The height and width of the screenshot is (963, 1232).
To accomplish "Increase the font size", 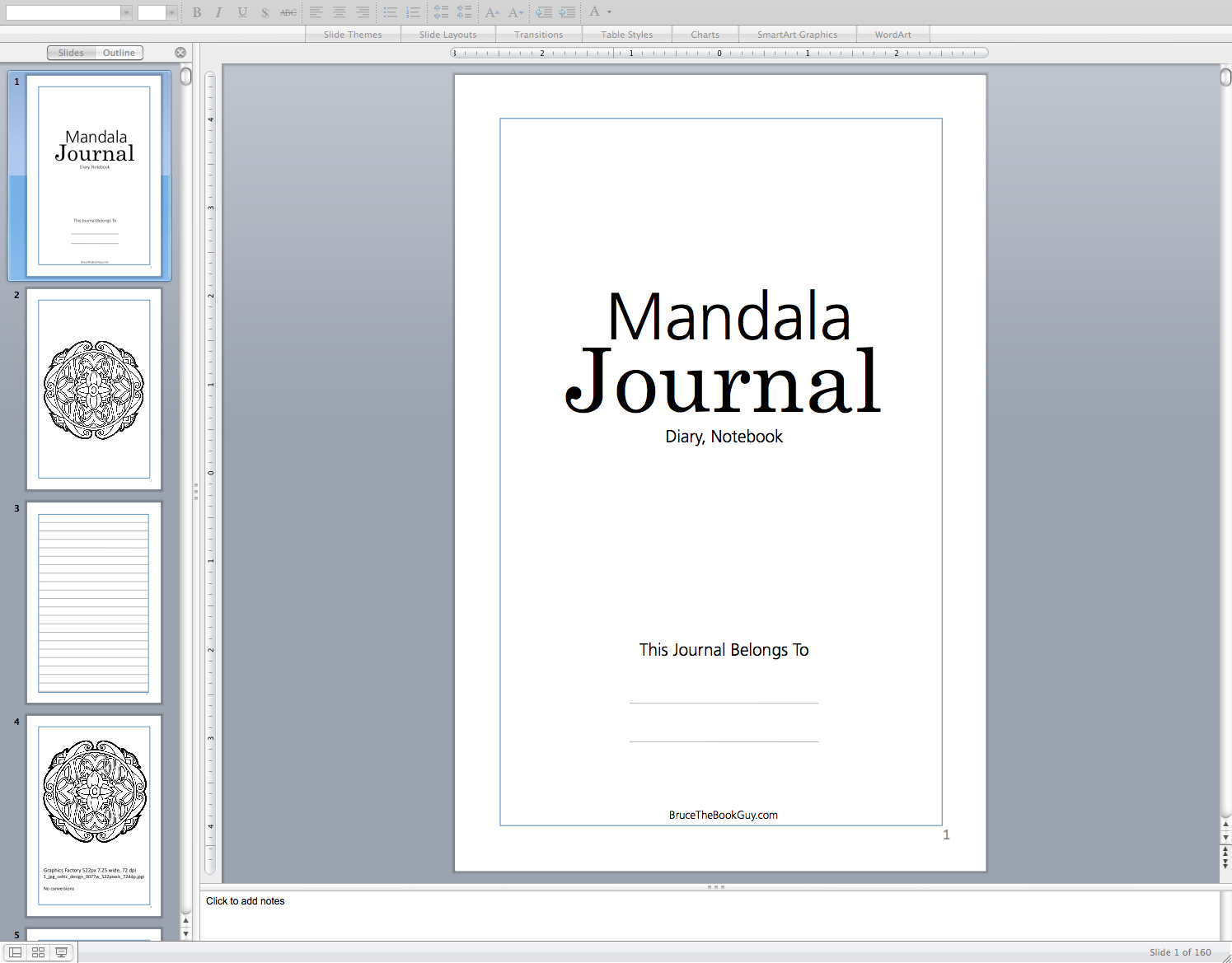I will (492, 12).
